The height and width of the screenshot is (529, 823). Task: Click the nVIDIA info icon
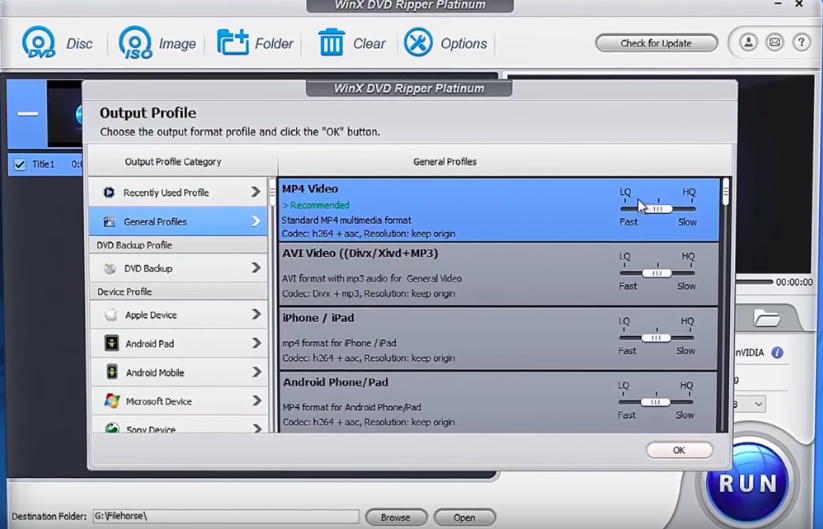click(x=777, y=353)
